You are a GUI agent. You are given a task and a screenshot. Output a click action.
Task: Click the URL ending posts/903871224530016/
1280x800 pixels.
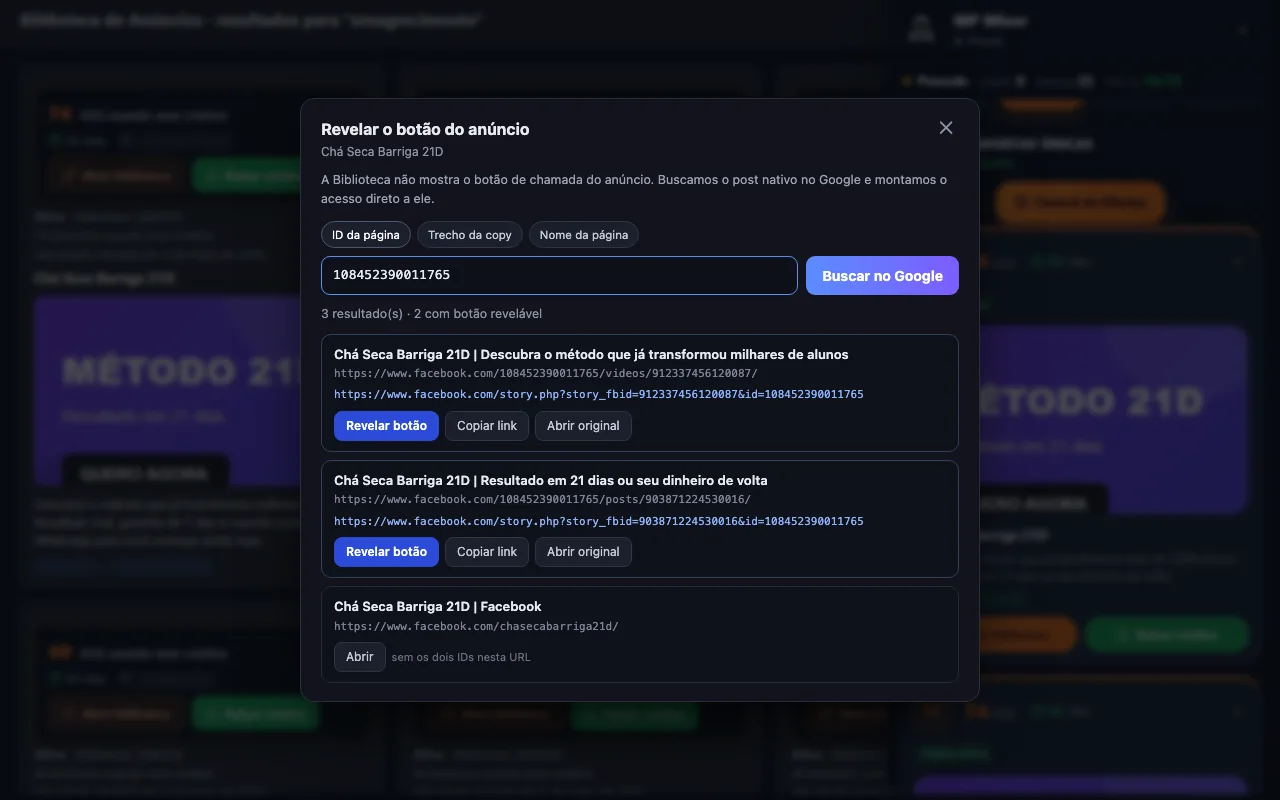click(542, 499)
